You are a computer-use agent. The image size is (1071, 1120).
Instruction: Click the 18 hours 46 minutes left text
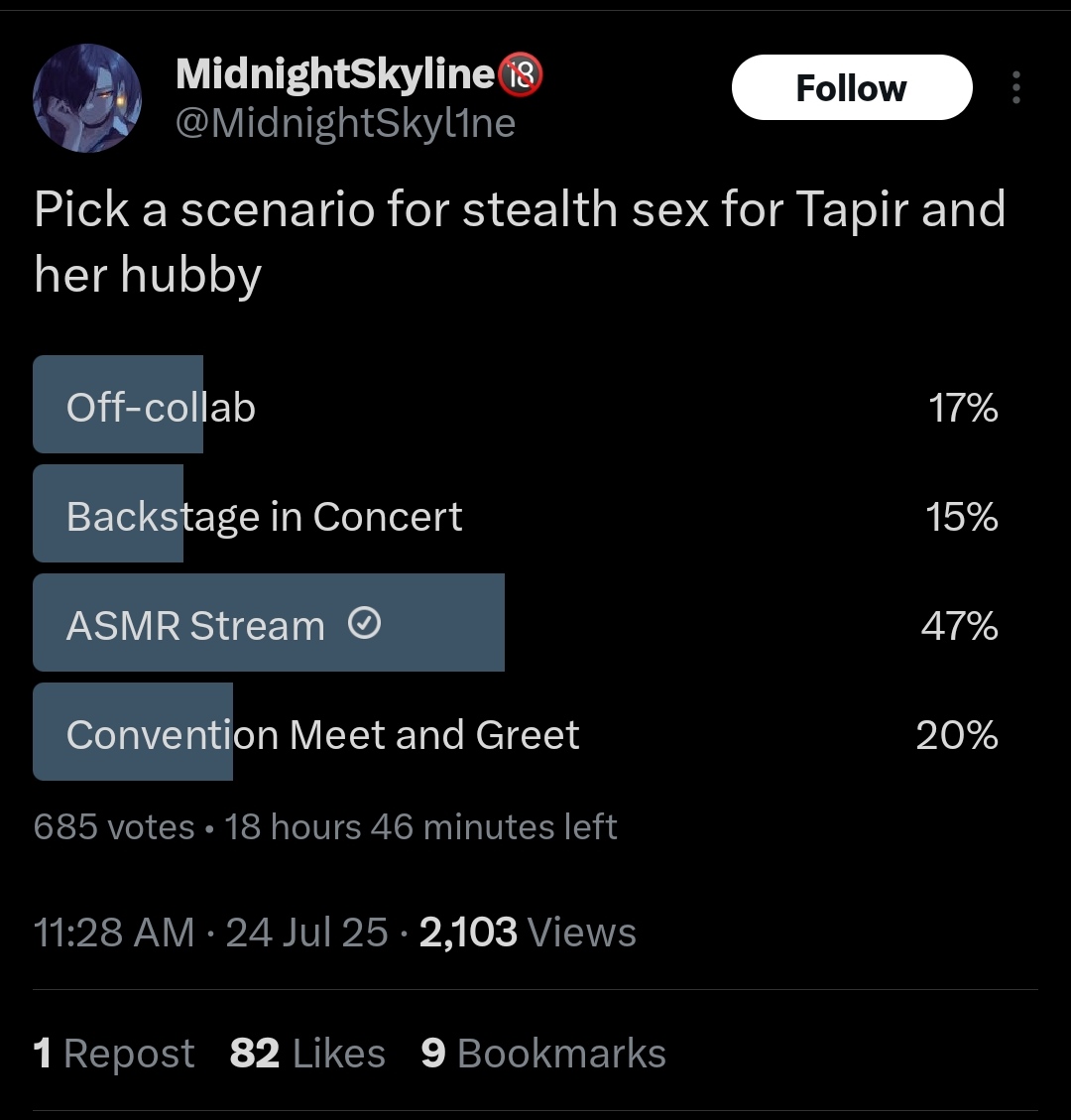(x=420, y=826)
